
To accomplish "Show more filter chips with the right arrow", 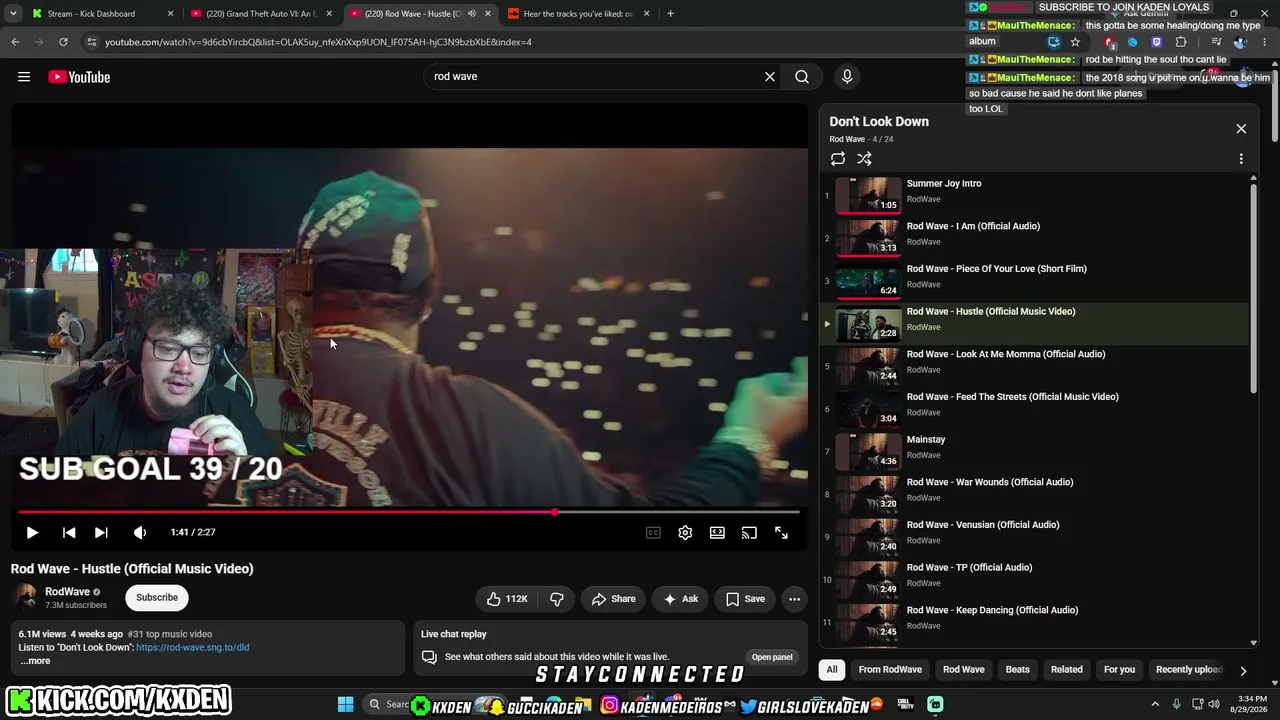I will pyautogui.click(x=1243, y=671).
